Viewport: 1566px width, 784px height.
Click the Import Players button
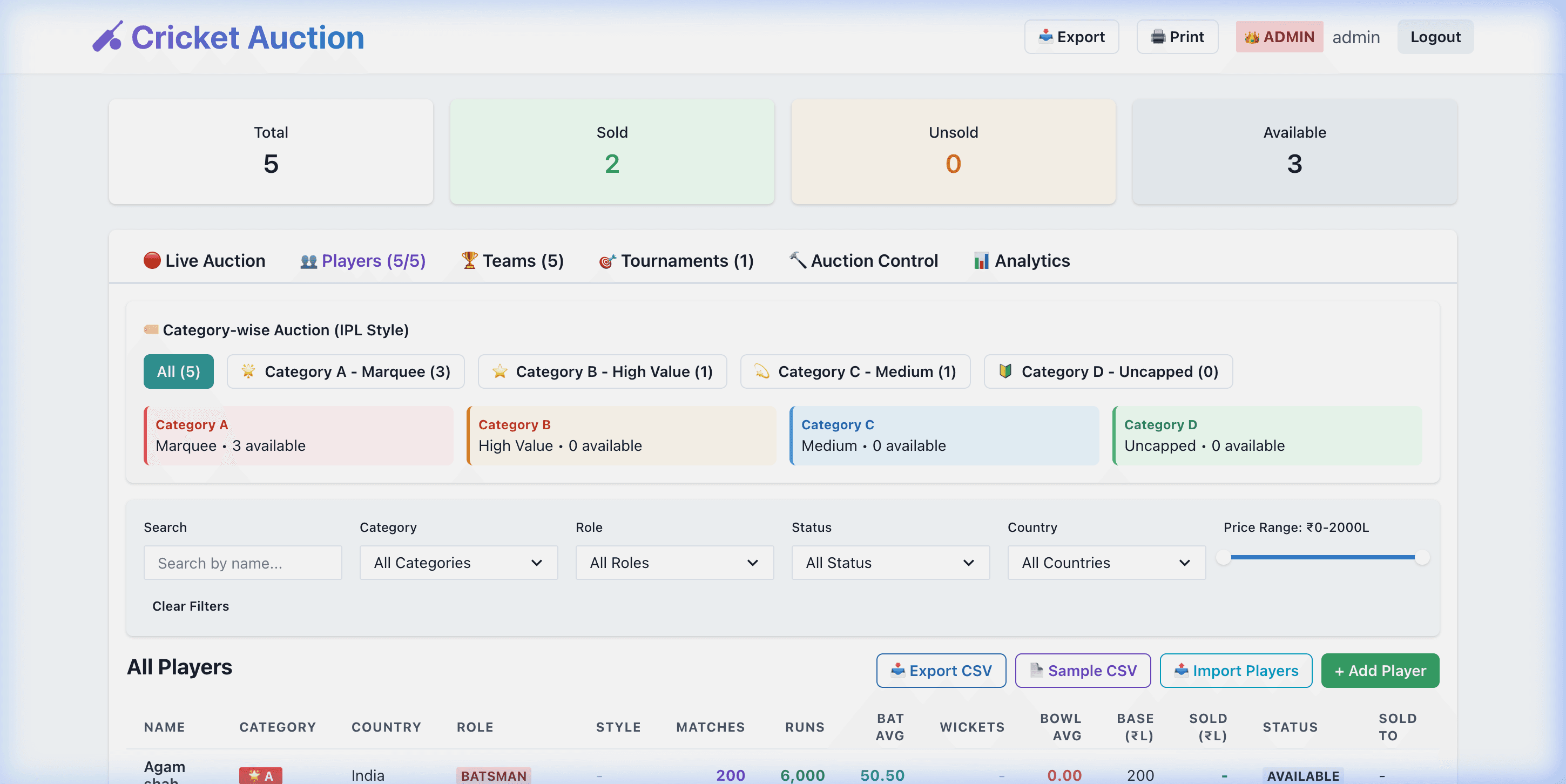pos(1236,671)
